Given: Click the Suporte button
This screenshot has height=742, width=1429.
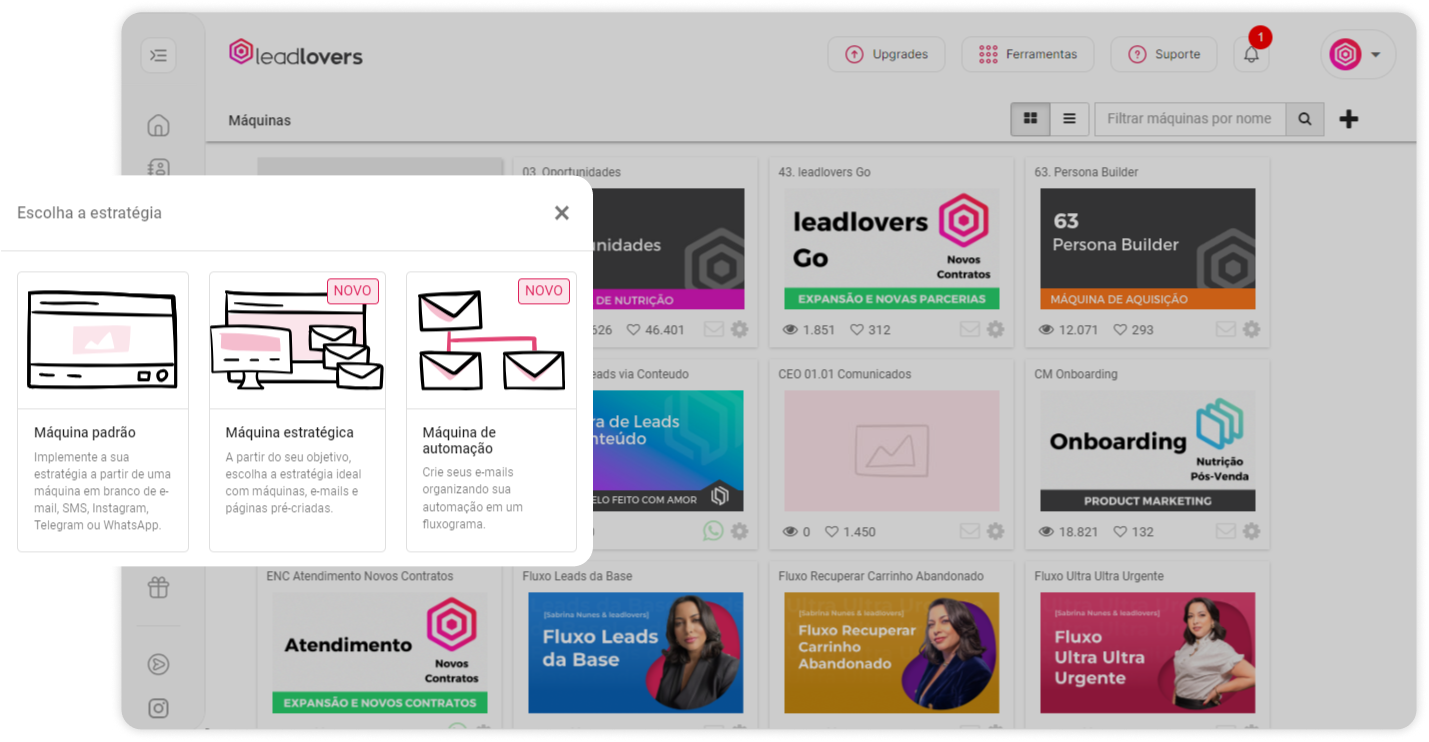Looking at the screenshot, I should click(1164, 54).
